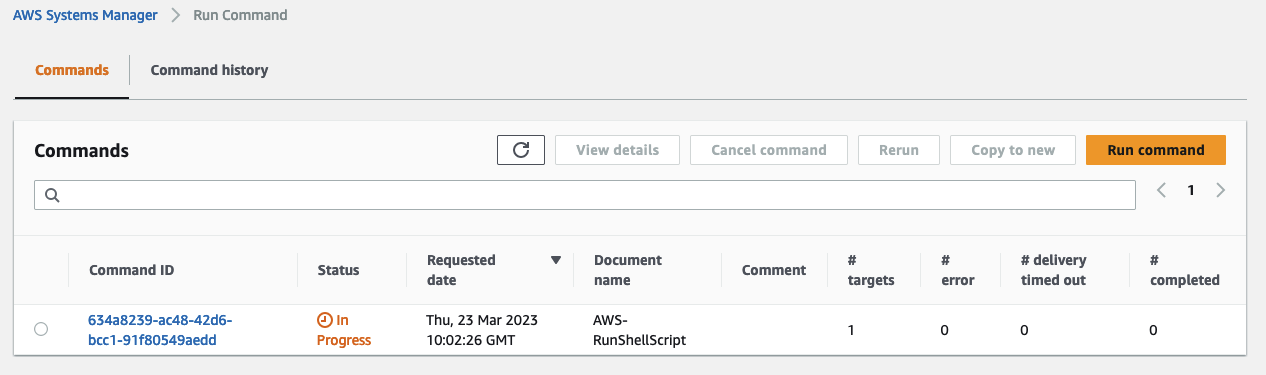
Task: Switch to the Commands tab
Action: [x=72, y=70]
